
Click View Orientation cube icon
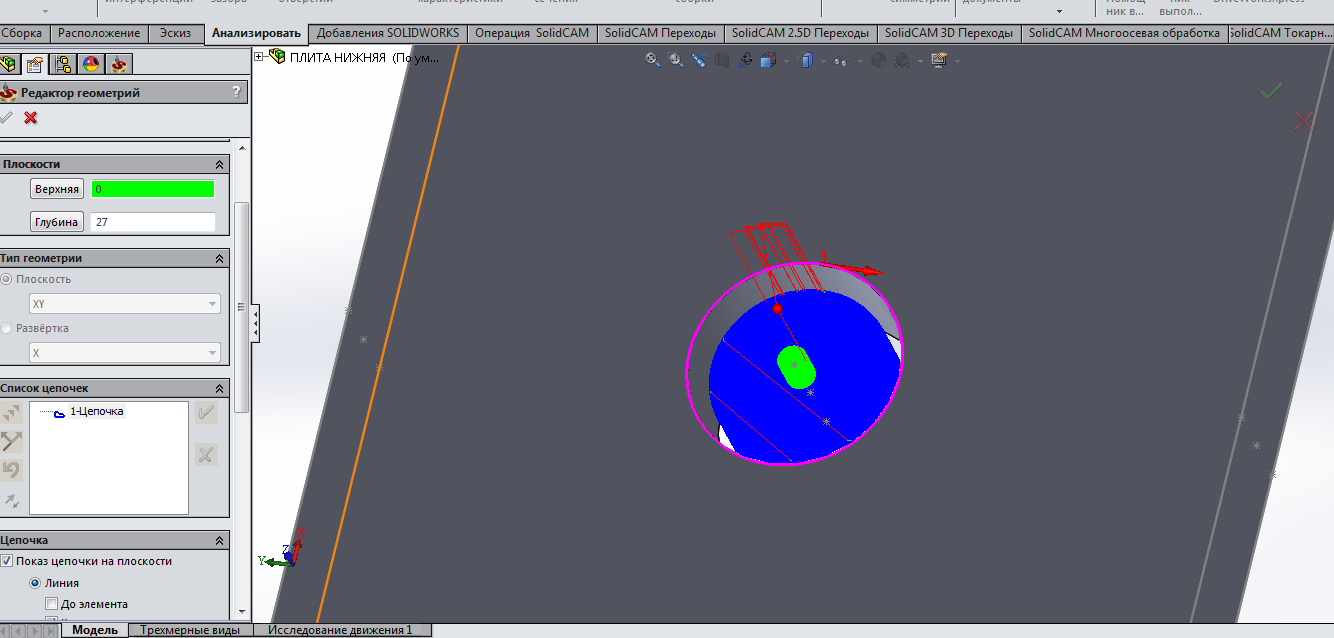(768, 60)
